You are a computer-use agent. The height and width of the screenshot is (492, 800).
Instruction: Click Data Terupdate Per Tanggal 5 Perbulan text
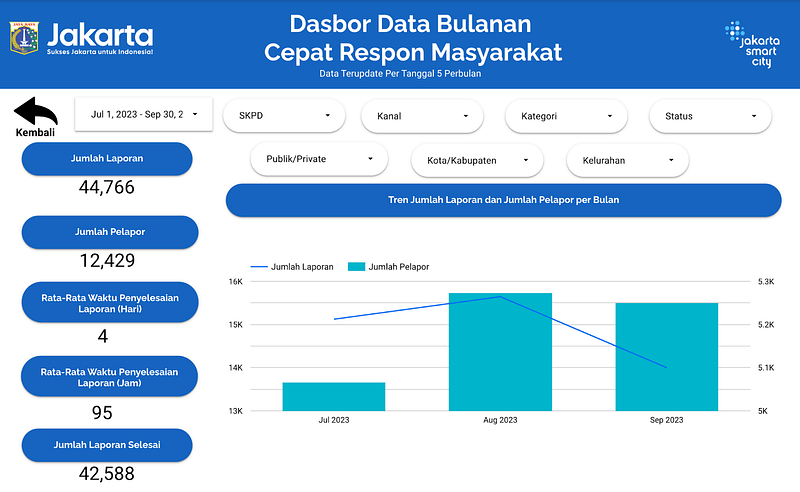[400, 73]
